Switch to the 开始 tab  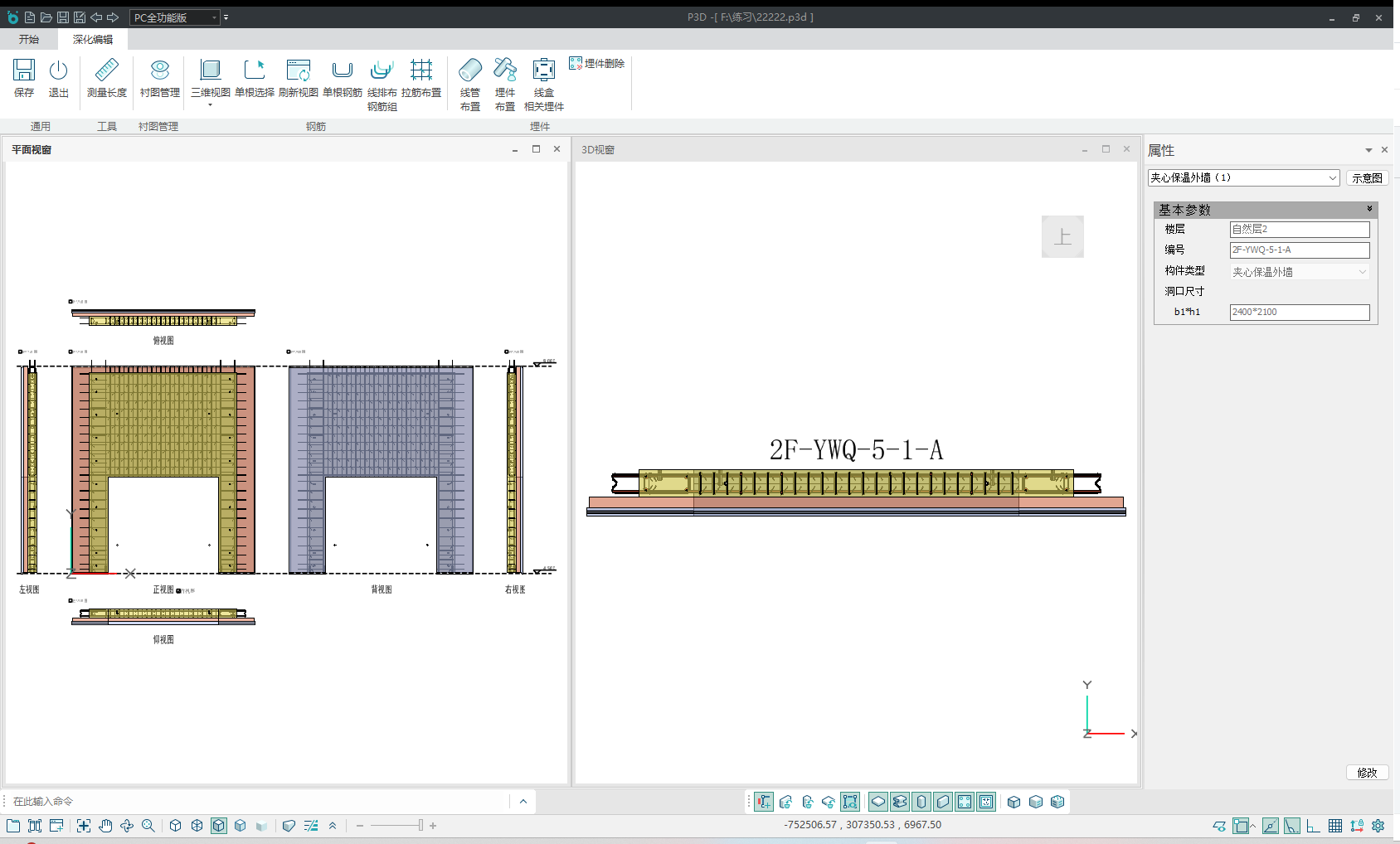click(x=29, y=39)
